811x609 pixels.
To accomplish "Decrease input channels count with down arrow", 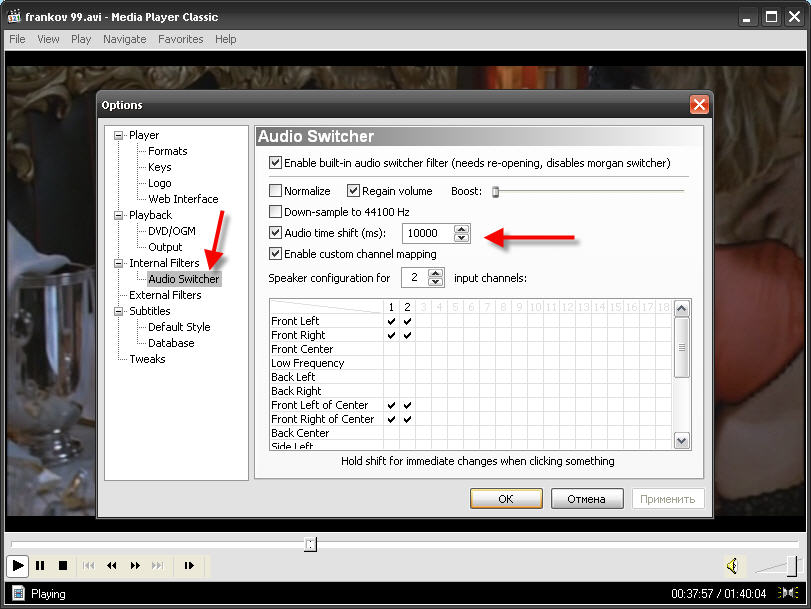I will tap(436, 282).
